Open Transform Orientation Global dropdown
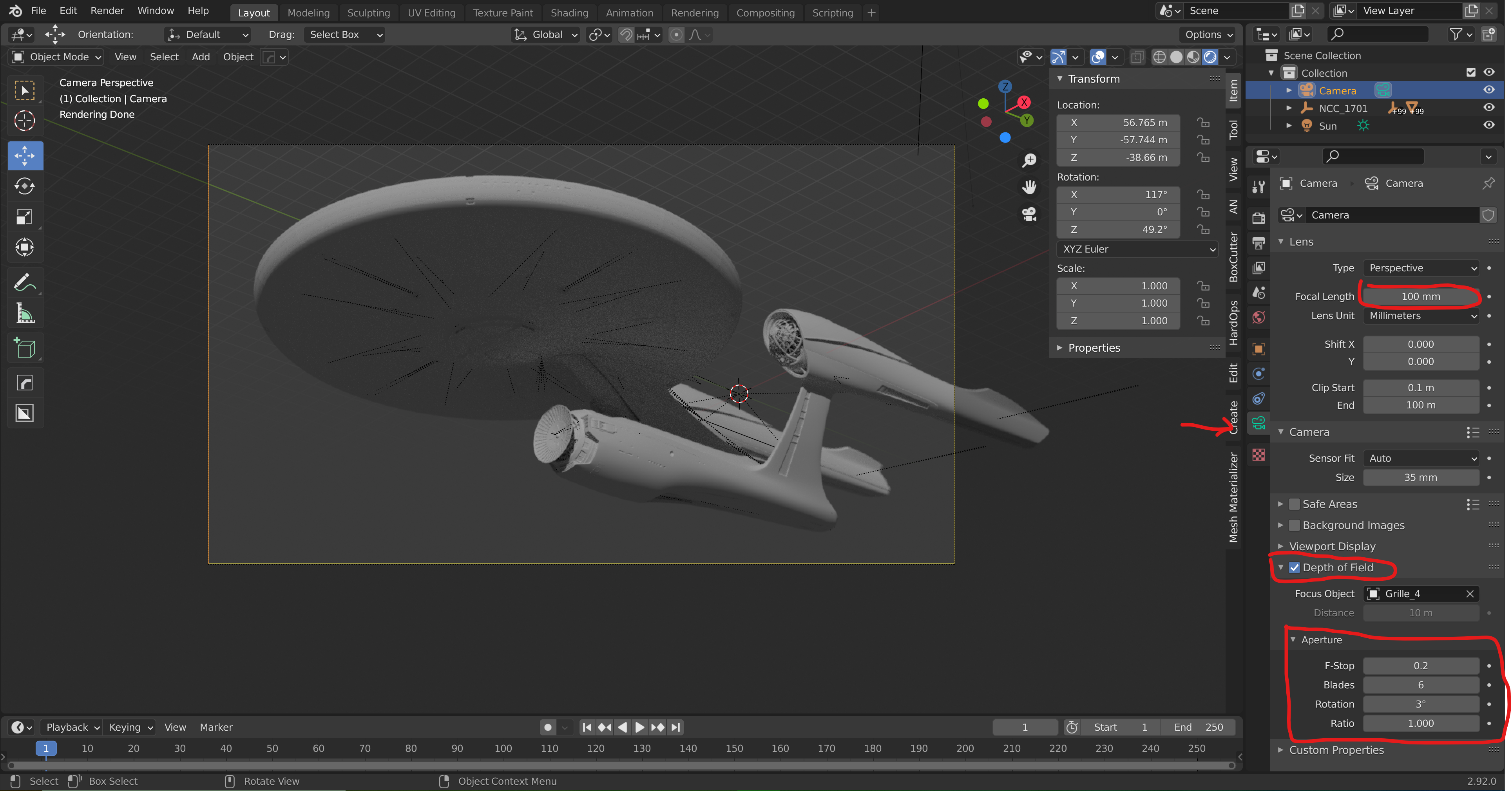The height and width of the screenshot is (791, 1512). coord(546,34)
